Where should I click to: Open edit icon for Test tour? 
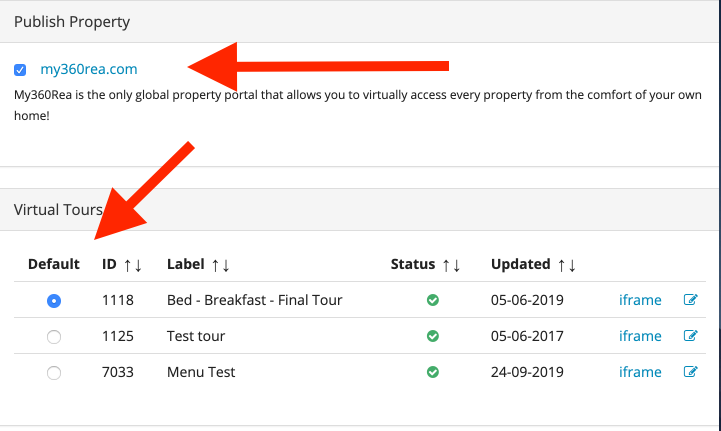690,336
